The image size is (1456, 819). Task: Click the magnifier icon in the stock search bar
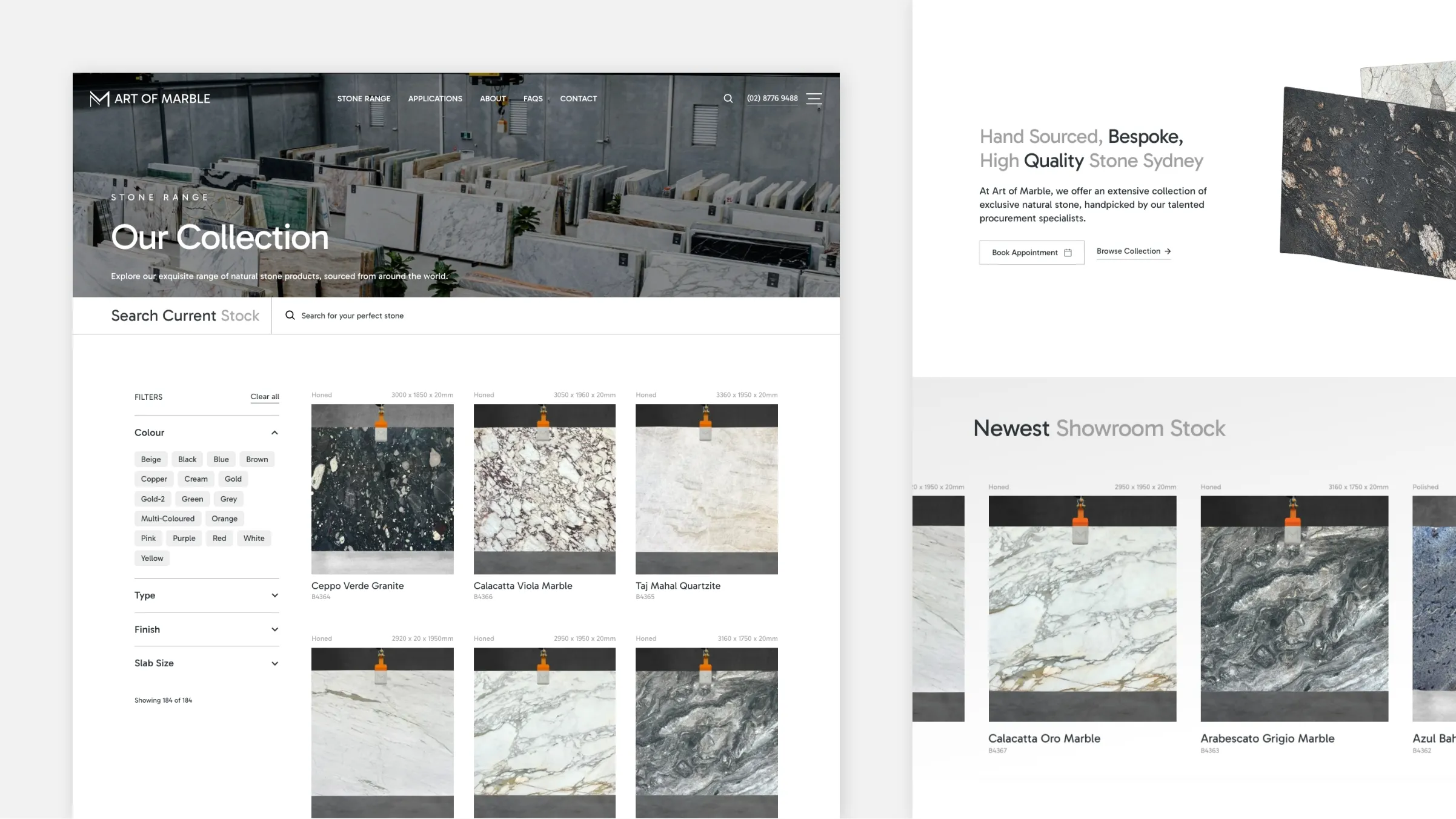[290, 315]
